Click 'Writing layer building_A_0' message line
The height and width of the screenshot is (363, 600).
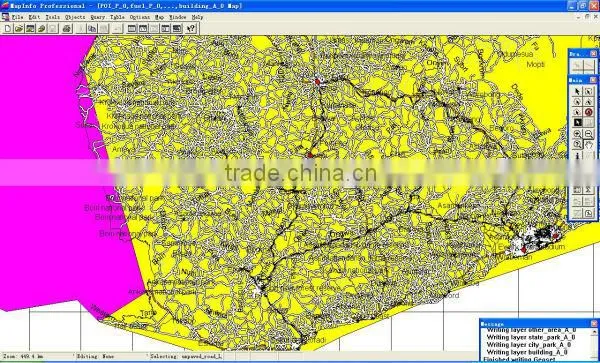click(x=527, y=352)
